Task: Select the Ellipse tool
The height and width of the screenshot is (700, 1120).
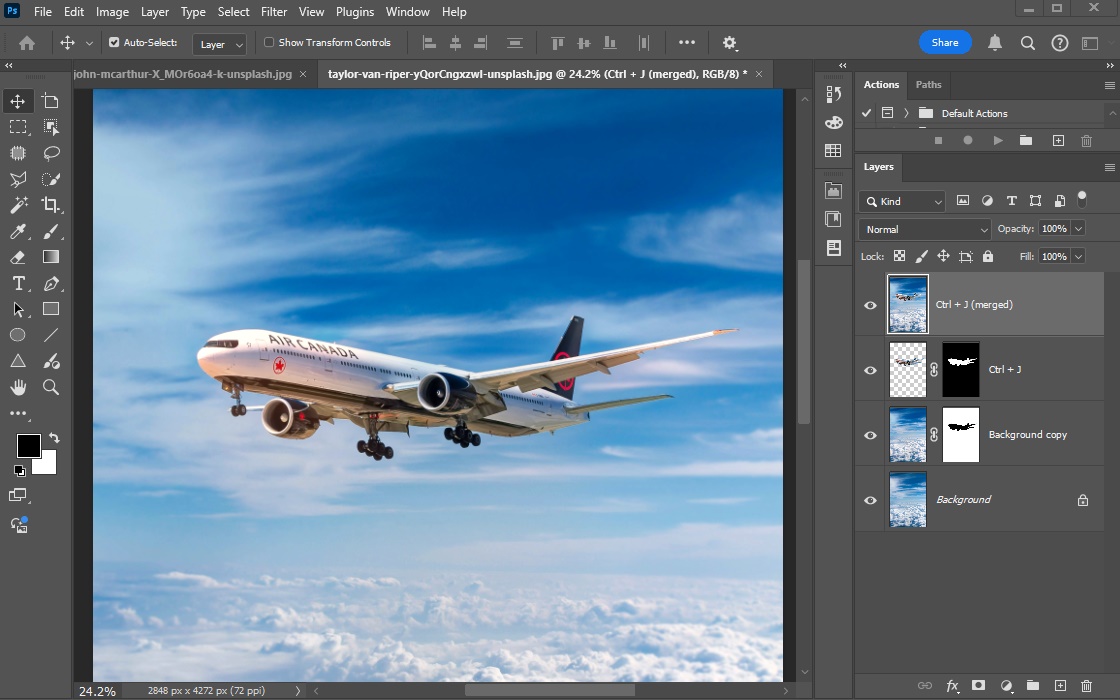Action: coord(18,335)
